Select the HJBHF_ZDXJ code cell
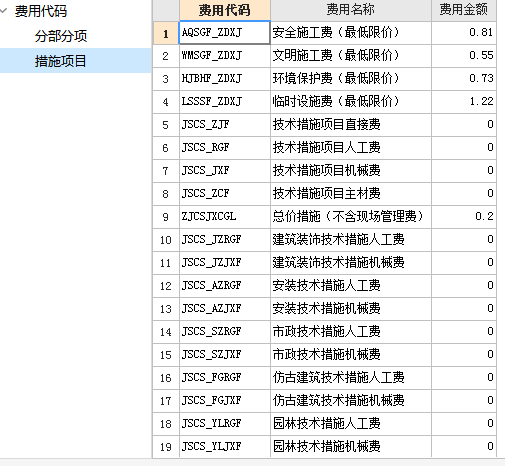This screenshot has height=466, width=505. click(225, 79)
